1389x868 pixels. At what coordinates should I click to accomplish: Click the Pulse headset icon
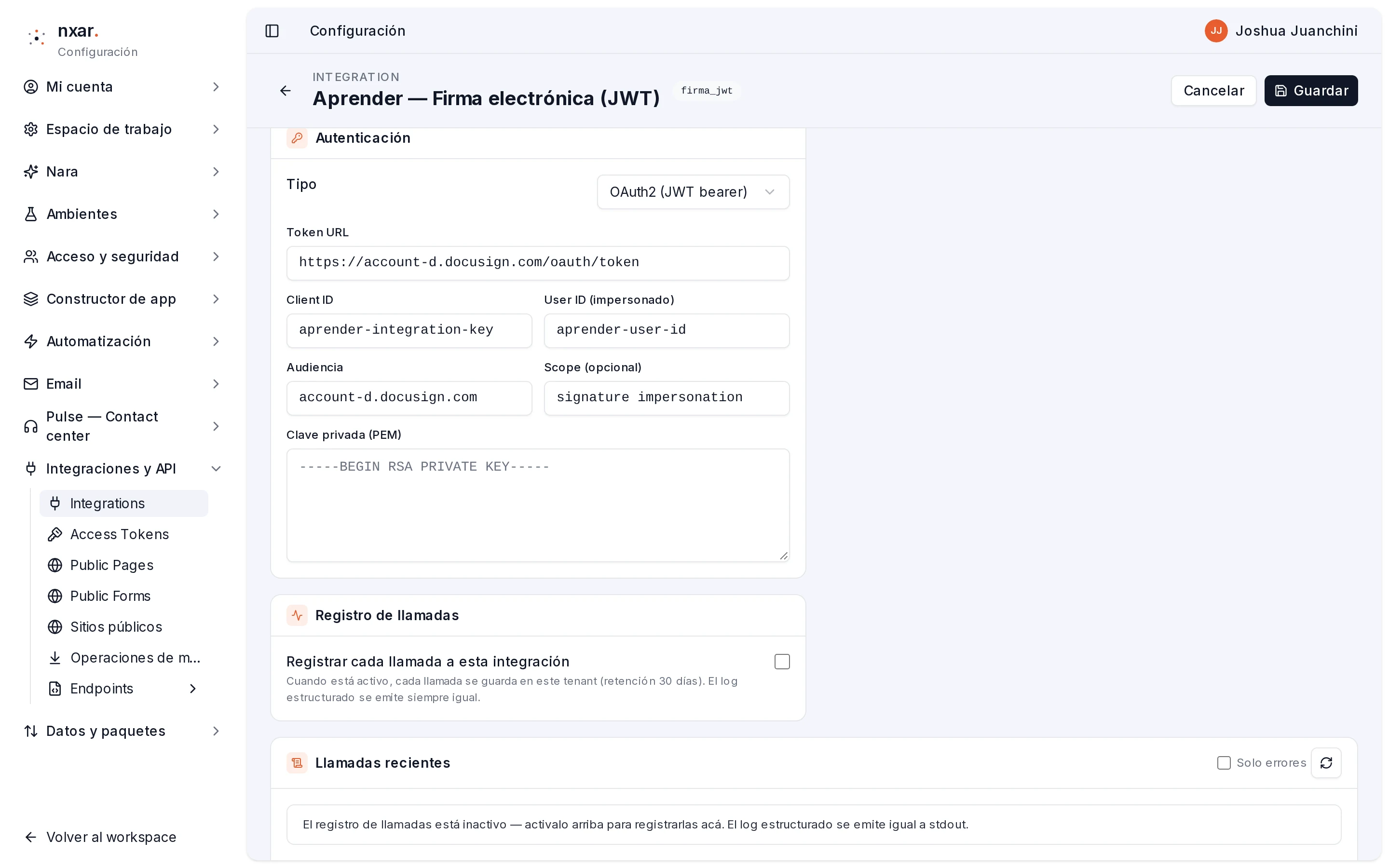[x=31, y=427]
